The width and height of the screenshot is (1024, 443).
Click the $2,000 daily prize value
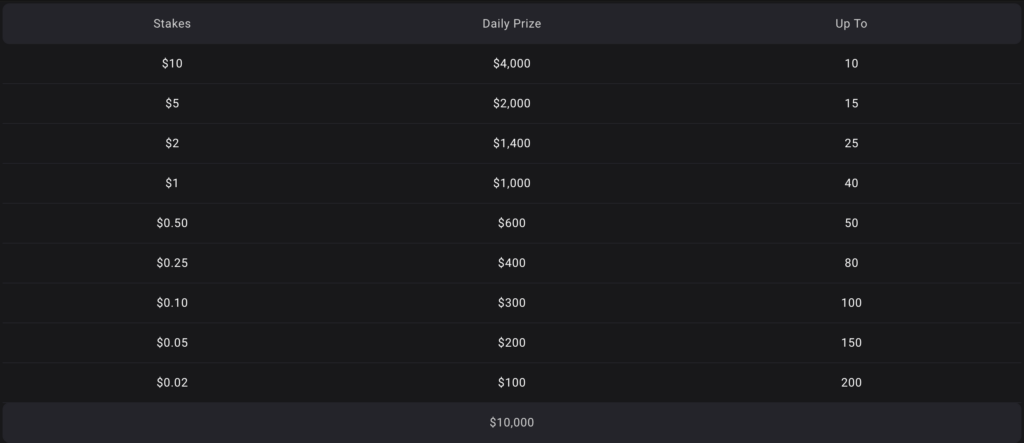[x=511, y=103]
